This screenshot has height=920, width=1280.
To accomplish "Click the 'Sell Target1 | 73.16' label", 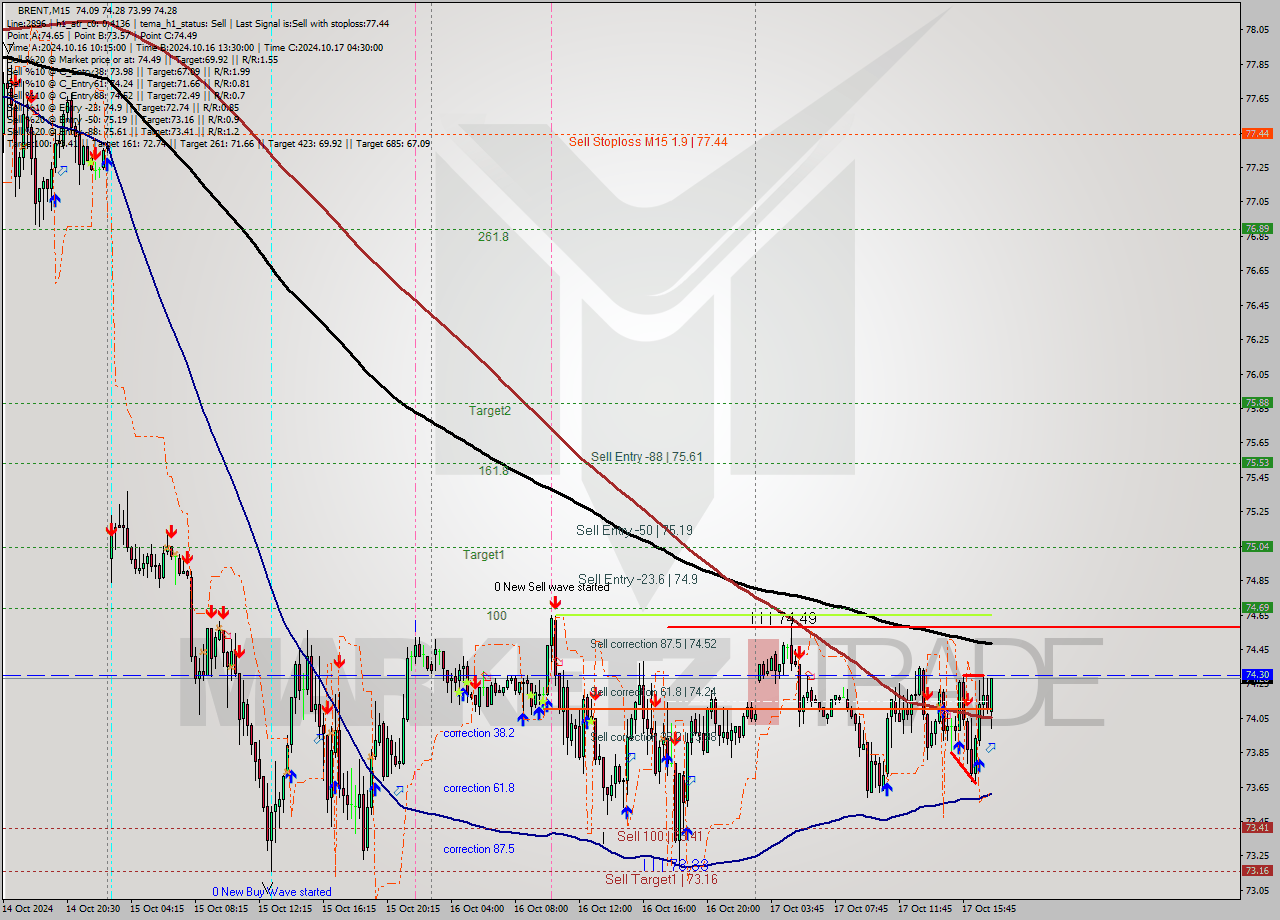I will [x=661, y=880].
